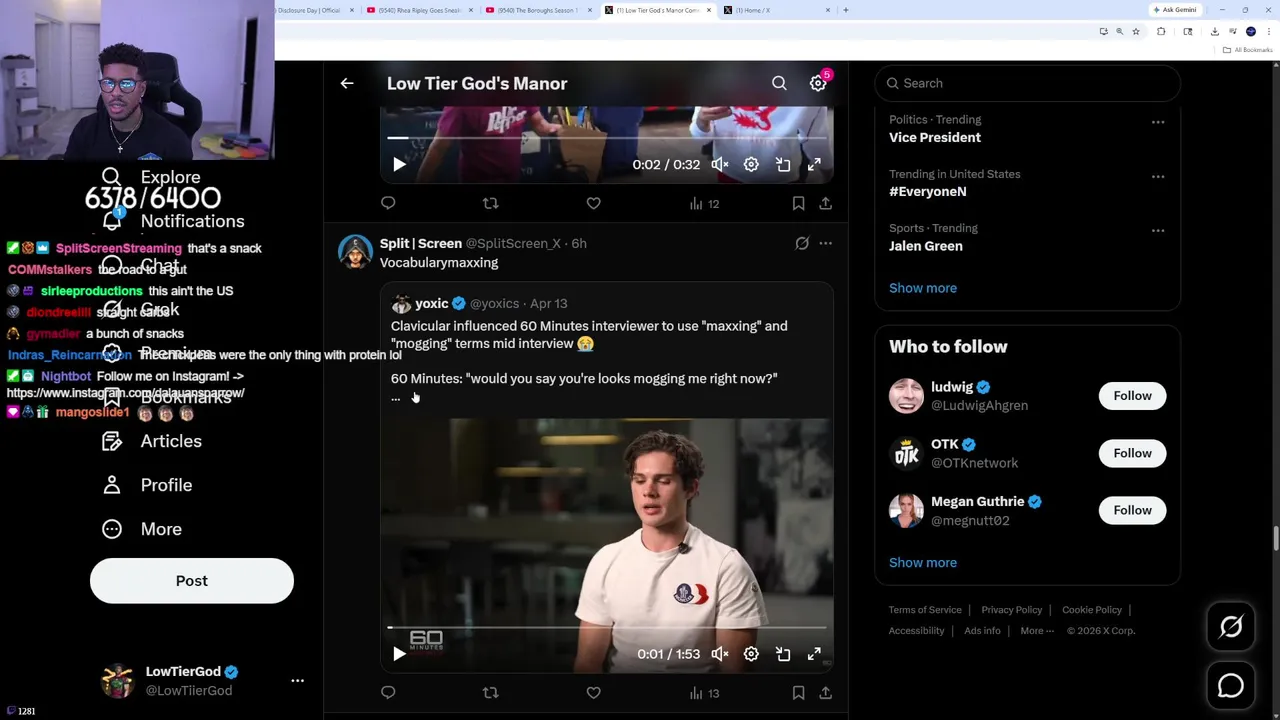Open settings gear on the top video
The height and width of the screenshot is (720, 1280).
tap(751, 164)
